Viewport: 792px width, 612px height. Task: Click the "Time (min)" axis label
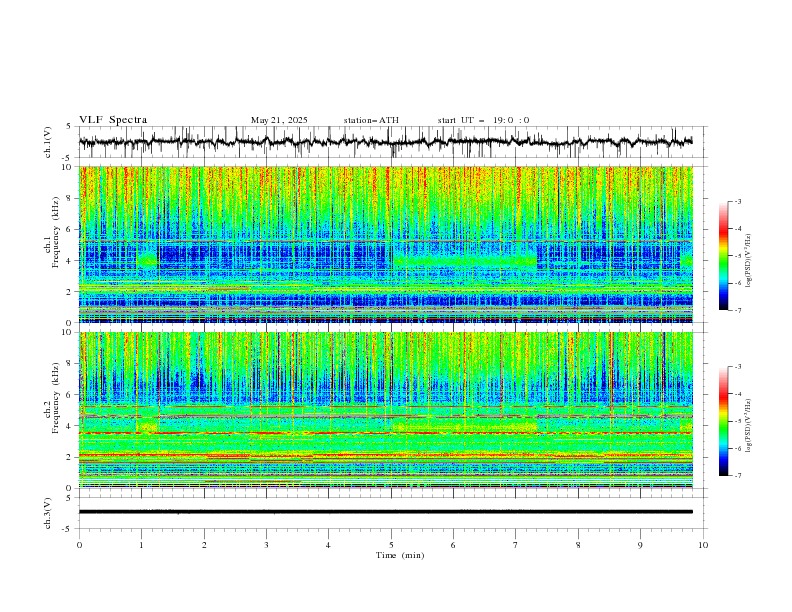[x=400, y=555]
